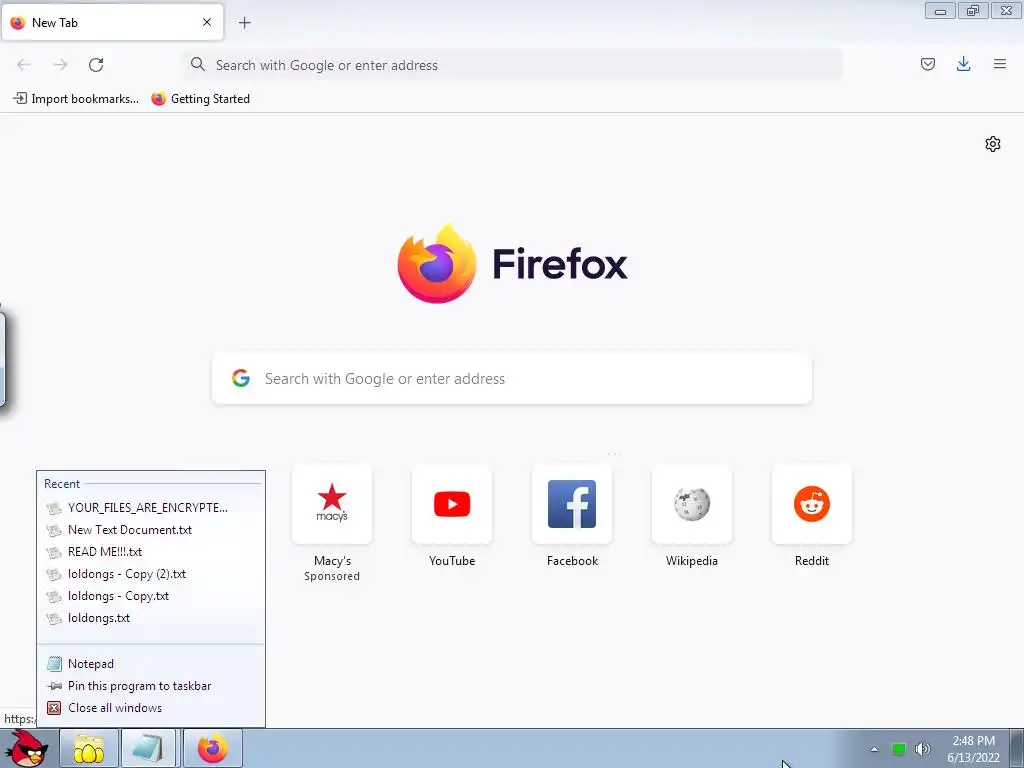Image resolution: width=1024 pixels, height=768 pixels.
Task: Click the Show desktop strip beside the clock
Action: point(1017,748)
